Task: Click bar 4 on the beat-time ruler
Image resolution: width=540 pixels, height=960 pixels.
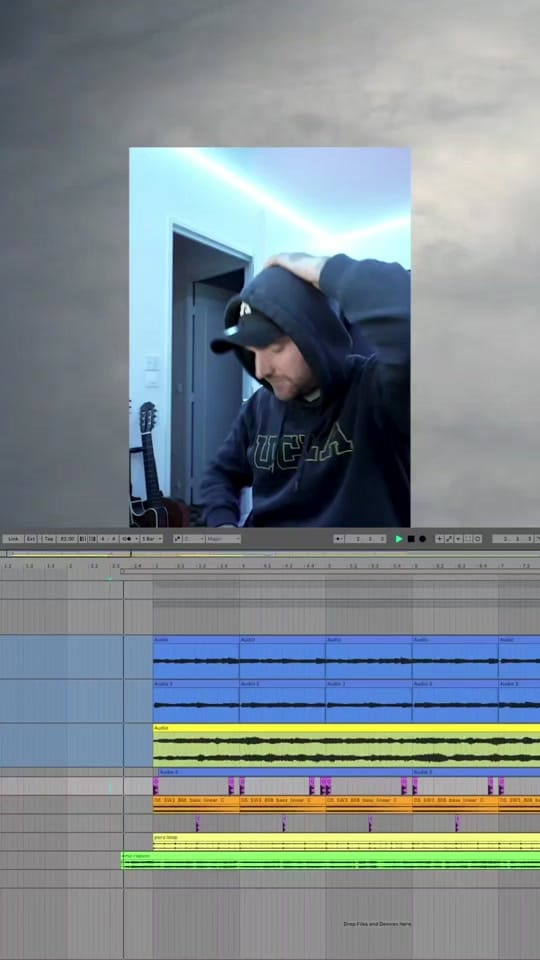Action: point(243,566)
